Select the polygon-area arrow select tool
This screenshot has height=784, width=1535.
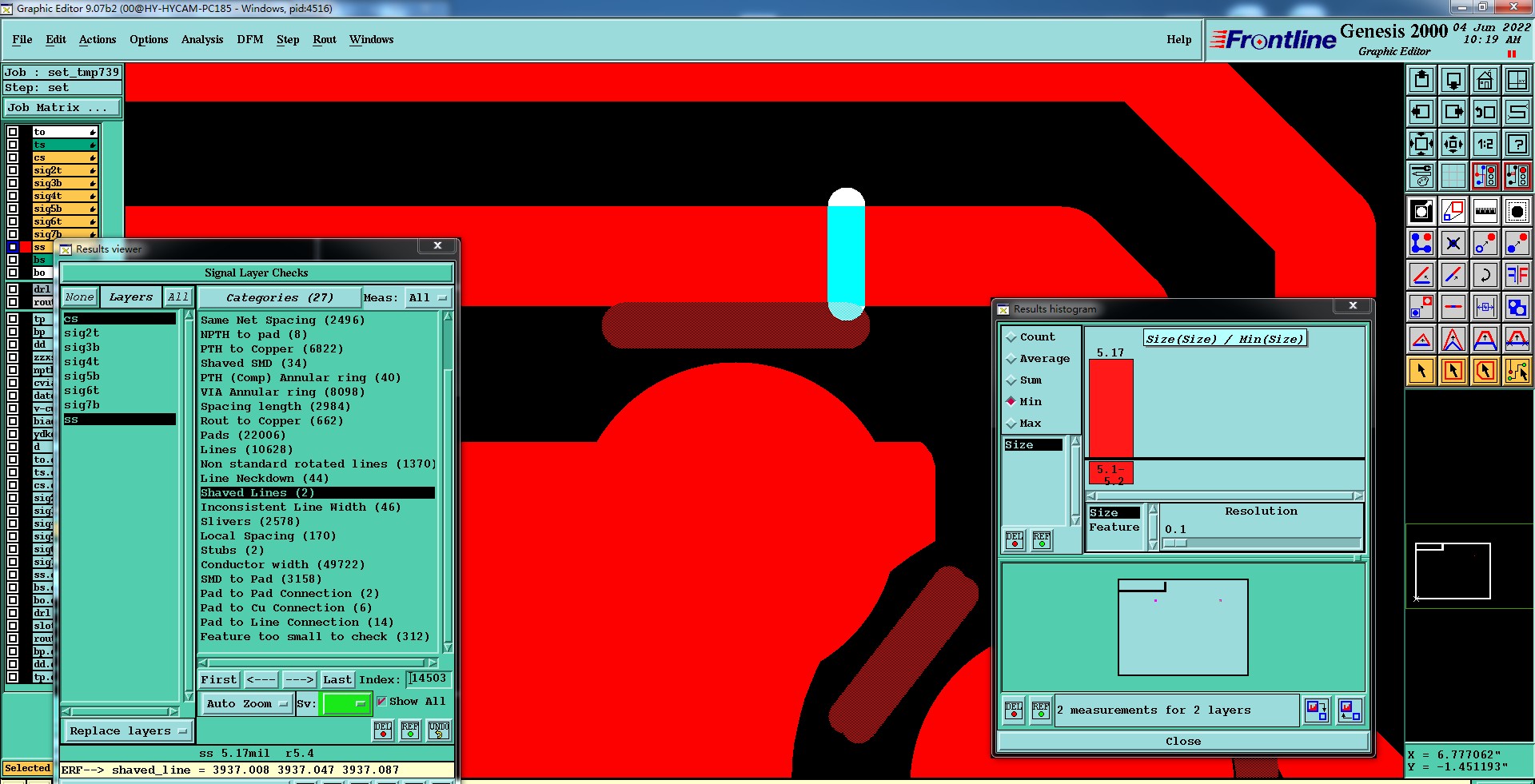coord(1485,371)
